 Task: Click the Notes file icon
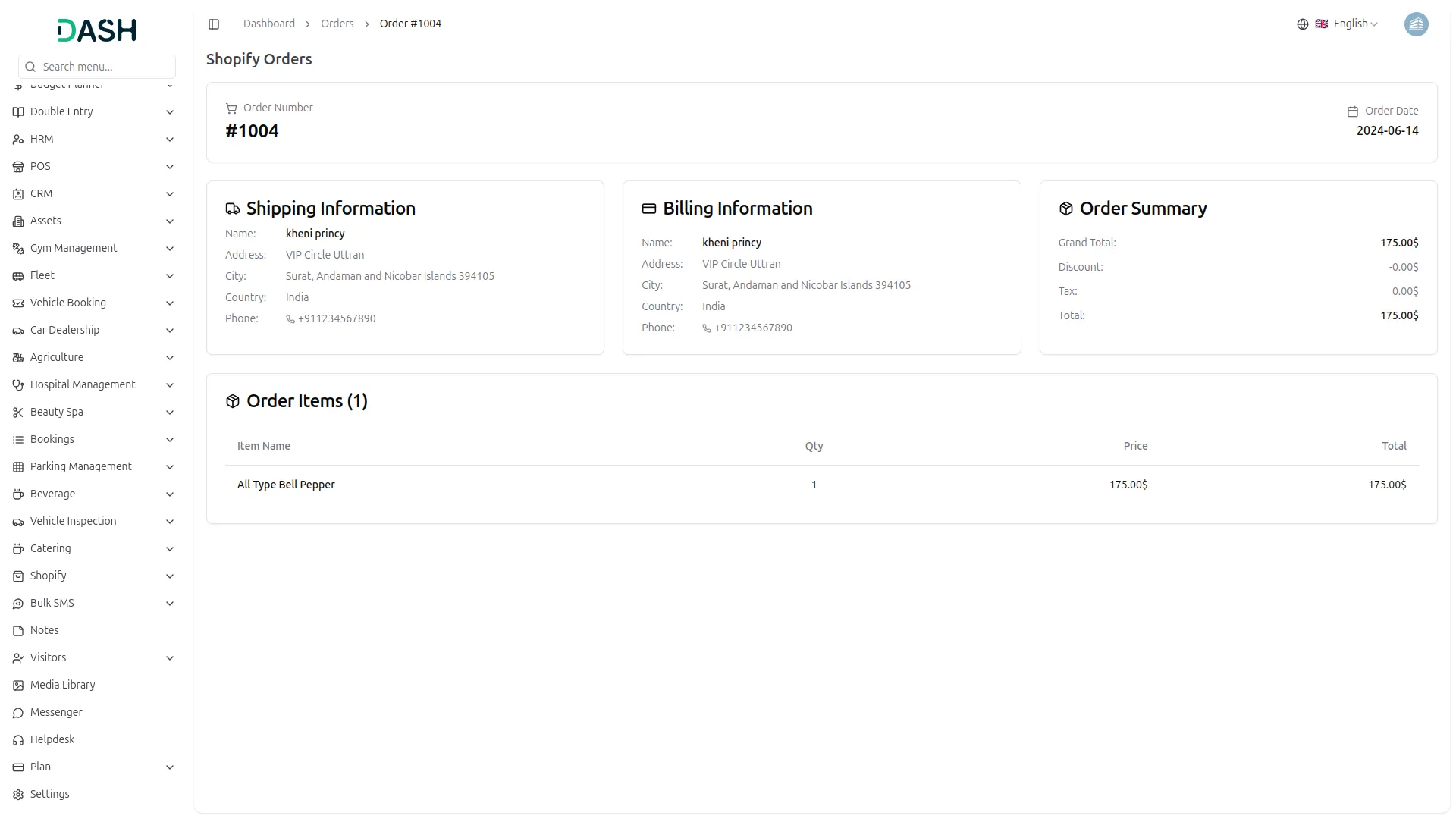click(18, 631)
